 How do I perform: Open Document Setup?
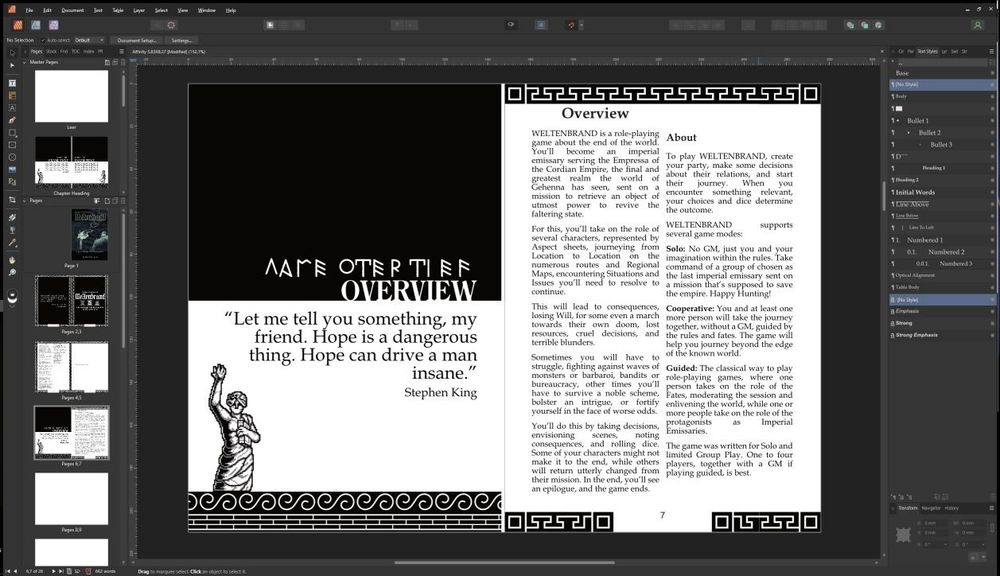tap(138, 40)
